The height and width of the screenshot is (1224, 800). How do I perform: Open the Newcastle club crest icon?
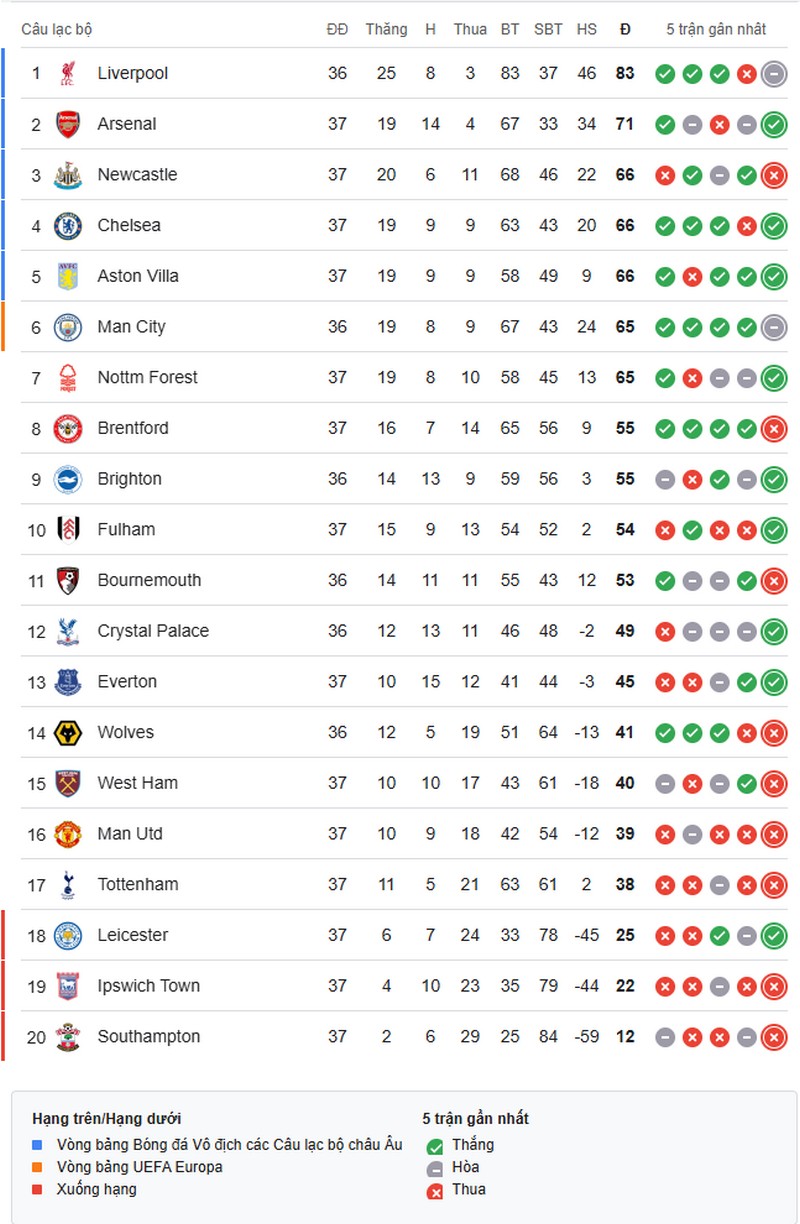[x=68, y=175]
